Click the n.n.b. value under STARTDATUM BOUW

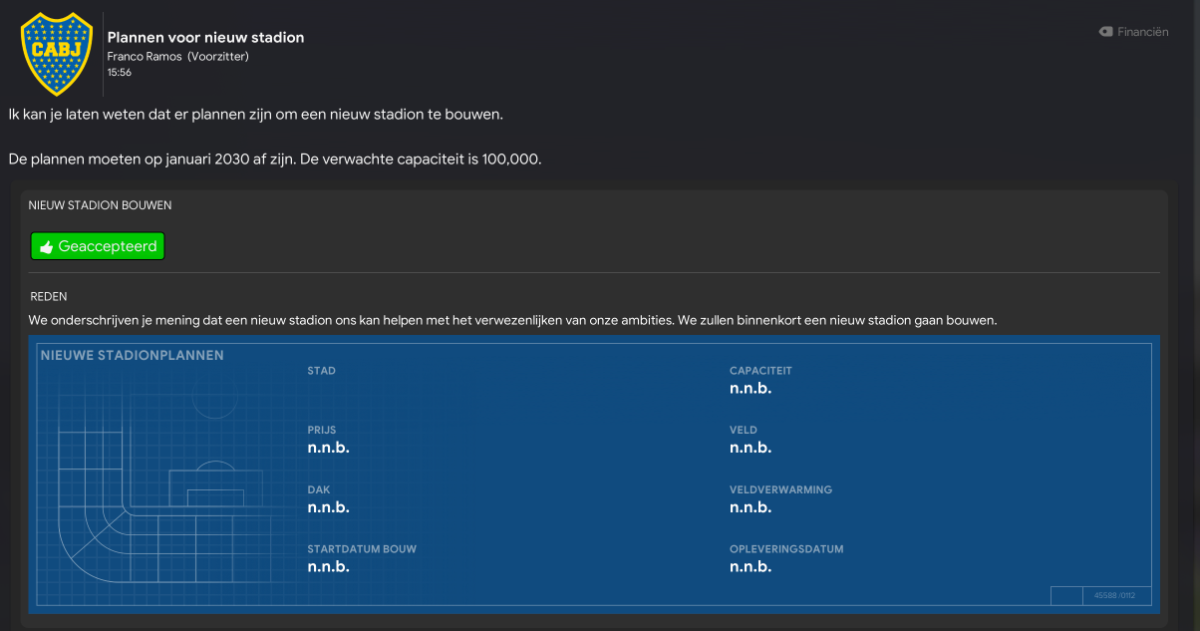point(328,566)
